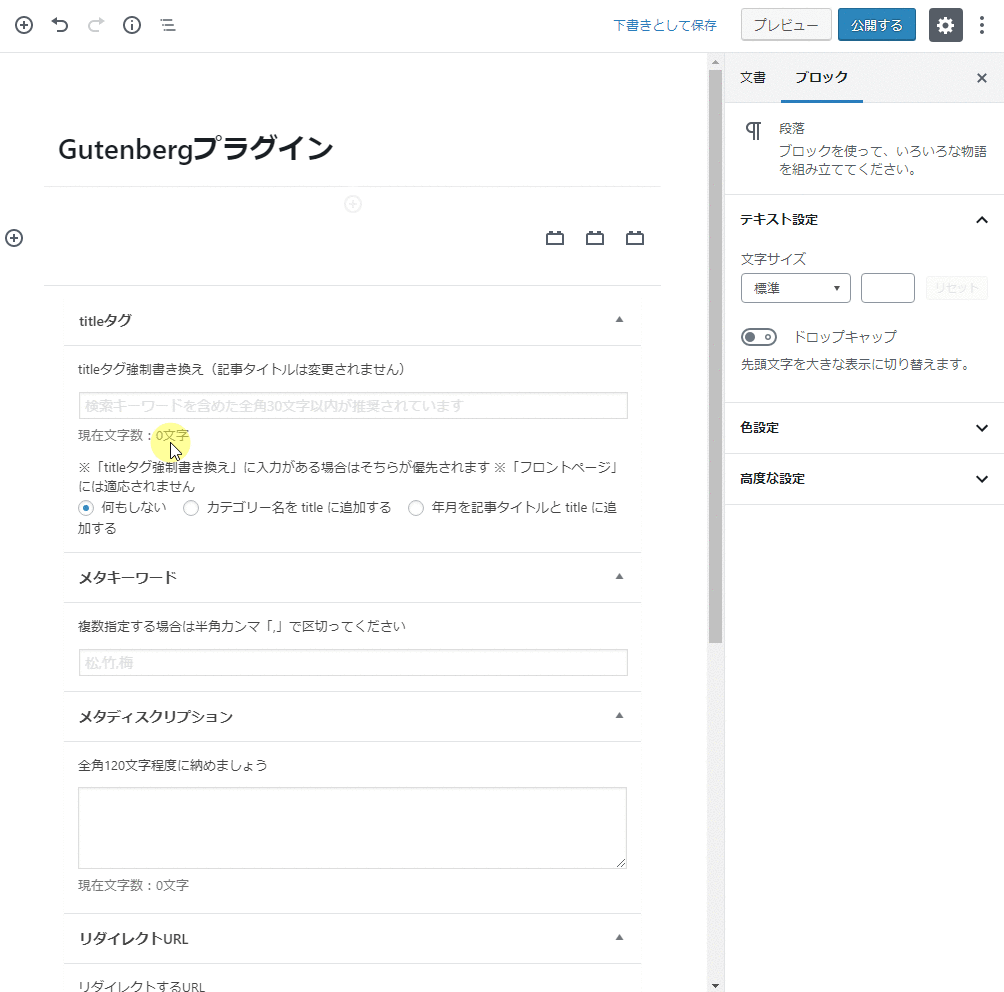Switch to the 文書 tab
Screen dimensions: 1004x992
point(753,77)
